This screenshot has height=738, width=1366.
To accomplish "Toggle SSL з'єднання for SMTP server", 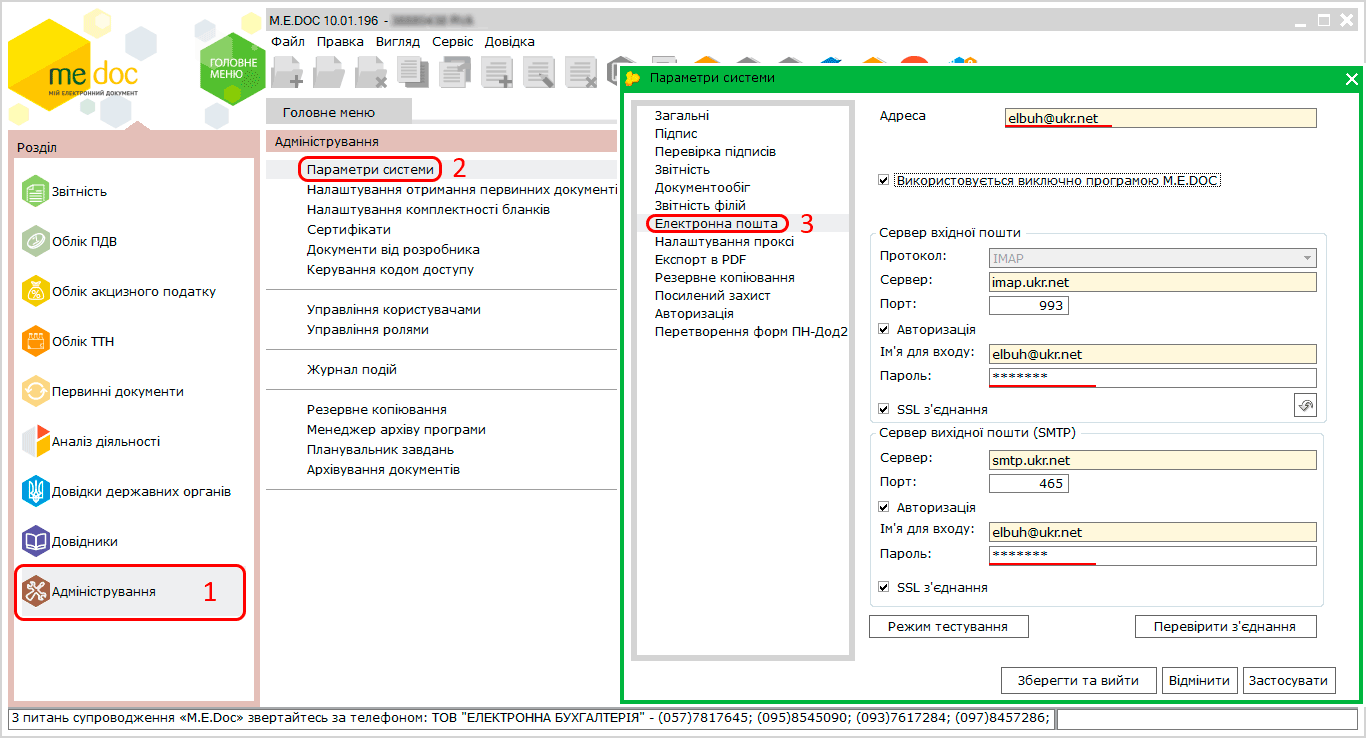I will coord(883,587).
